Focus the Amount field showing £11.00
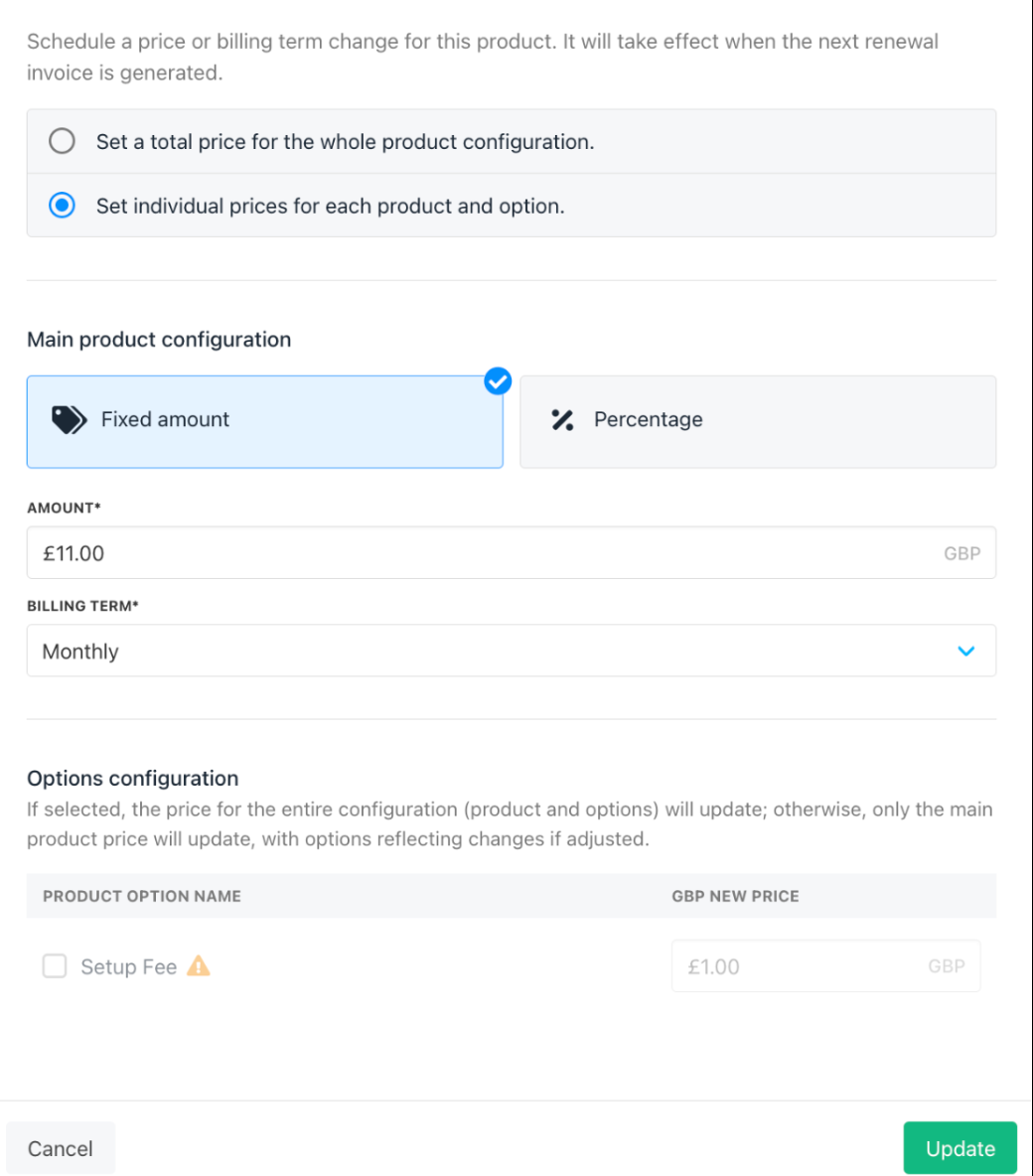1033x1176 pixels. coord(512,553)
